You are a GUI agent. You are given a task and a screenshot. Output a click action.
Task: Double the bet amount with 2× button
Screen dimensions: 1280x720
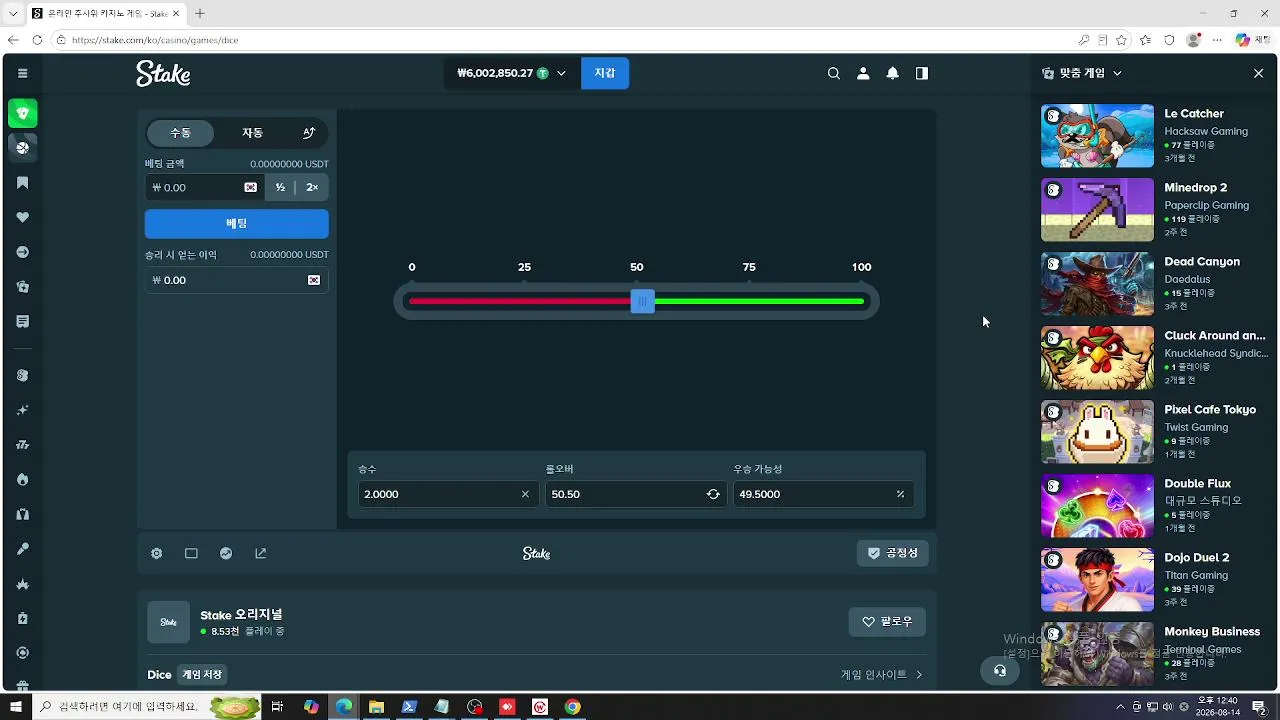click(312, 187)
